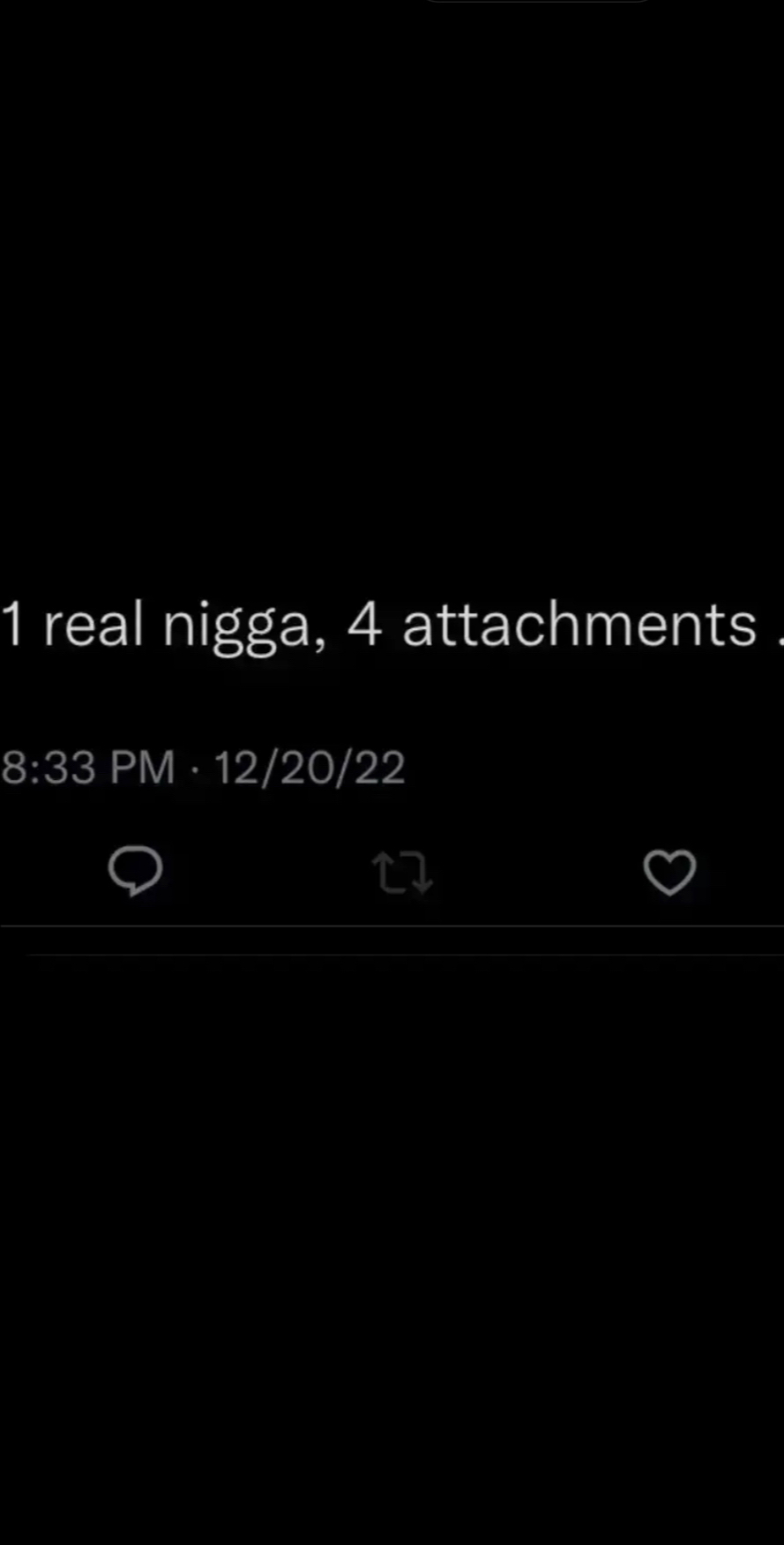Click the divider line below actions

[x=392, y=926]
